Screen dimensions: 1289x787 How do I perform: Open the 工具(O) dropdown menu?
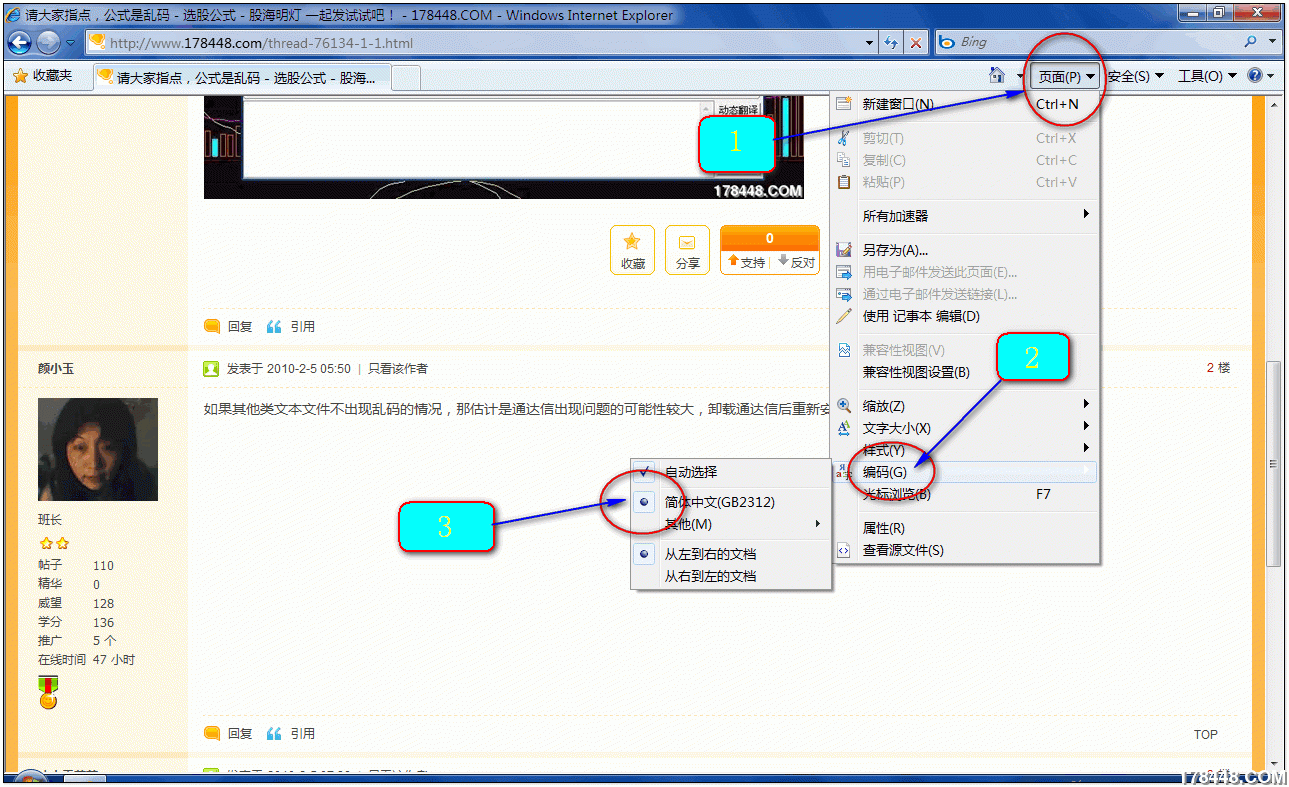(1207, 76)
